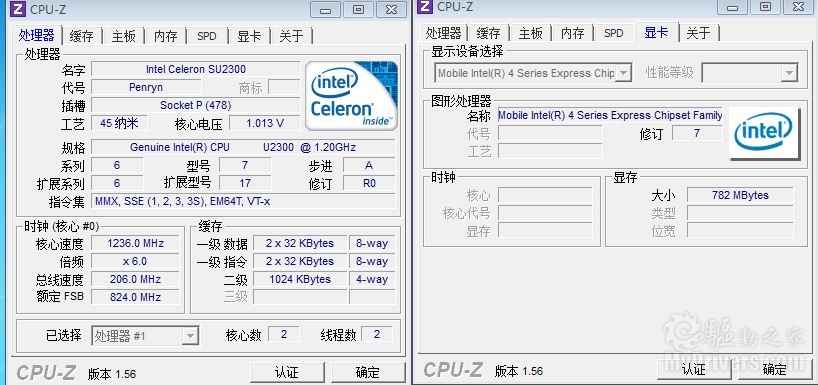This screenshot has height=385, width=818.
Task: Click the Intel logo in graphics window
Action: (764, 133)
